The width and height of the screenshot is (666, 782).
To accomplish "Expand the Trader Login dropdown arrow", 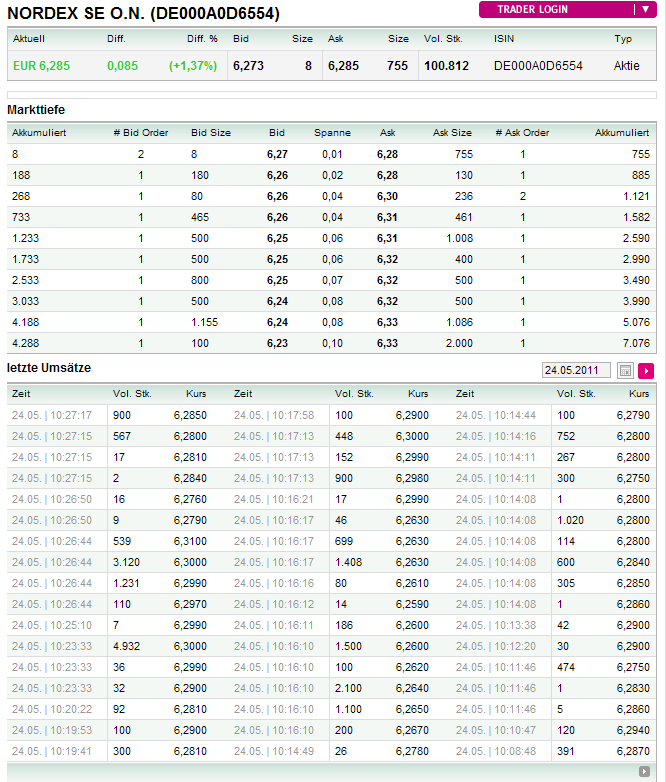I will 646,9.
